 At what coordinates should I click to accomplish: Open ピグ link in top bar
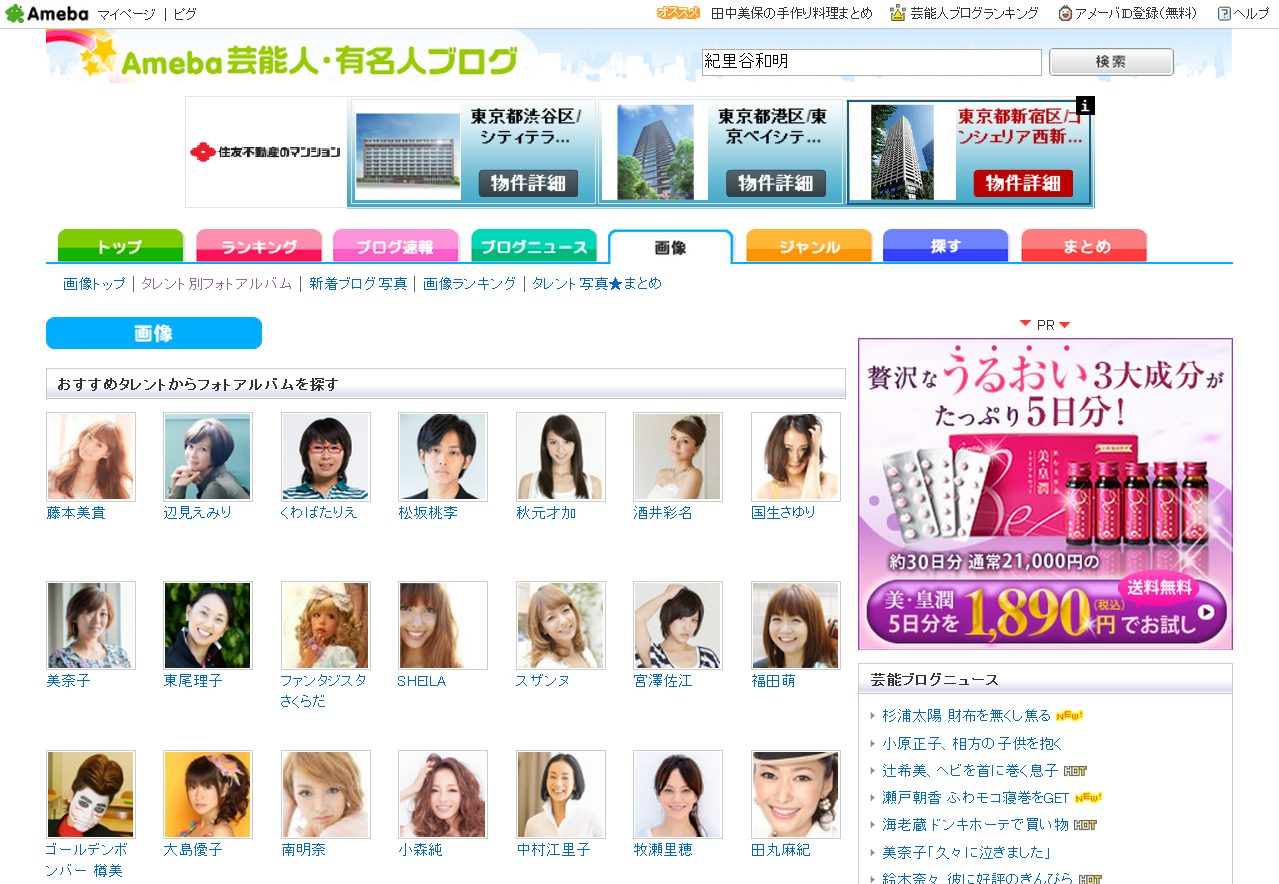[x=185, y=14]
